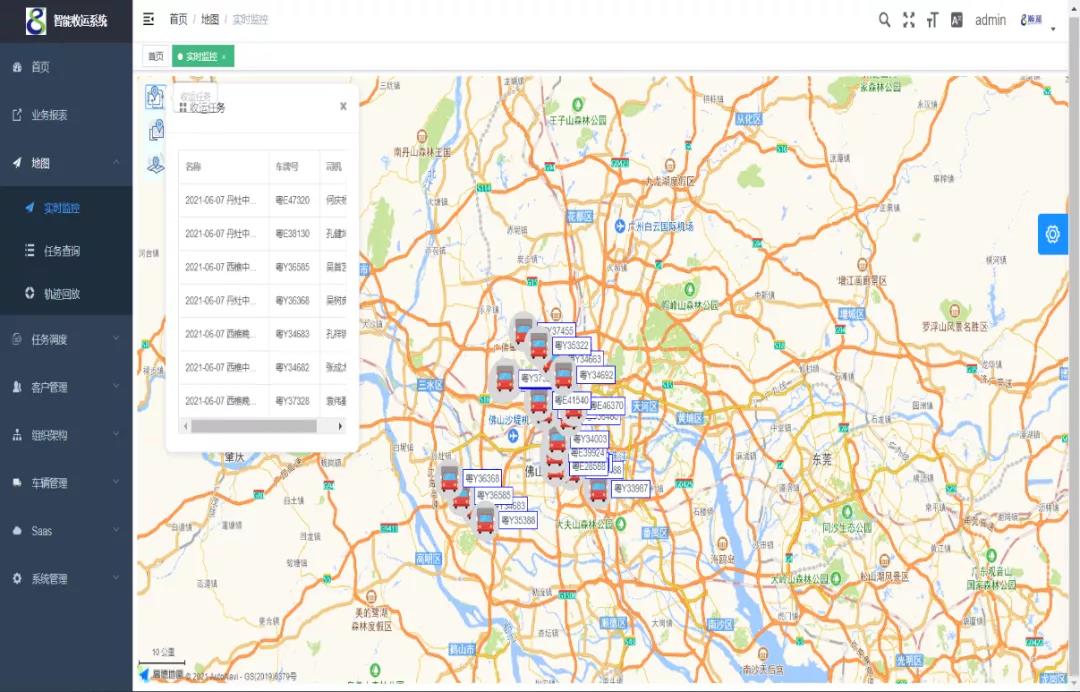Collapse the 地图 sidebar menu
The width and height of the screenshot is (1080, 692).
point(66,162)
